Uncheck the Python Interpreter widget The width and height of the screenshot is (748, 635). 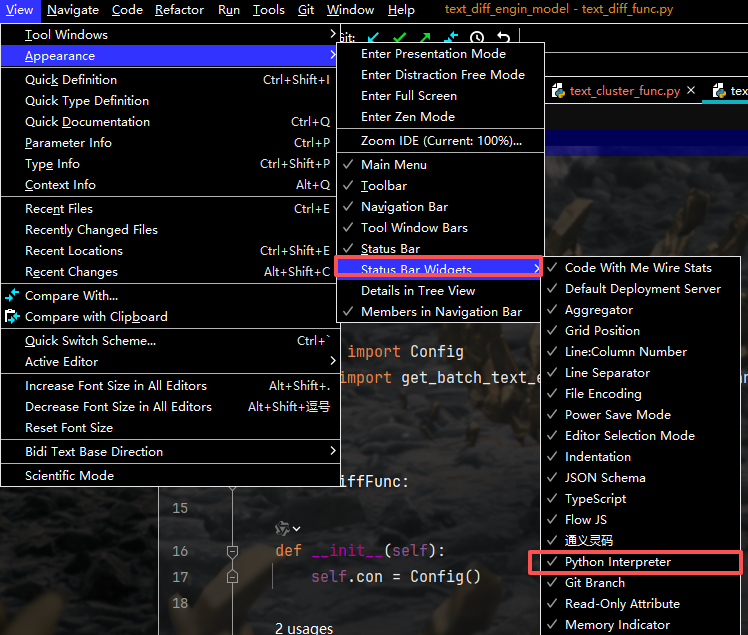click(641, 562)
